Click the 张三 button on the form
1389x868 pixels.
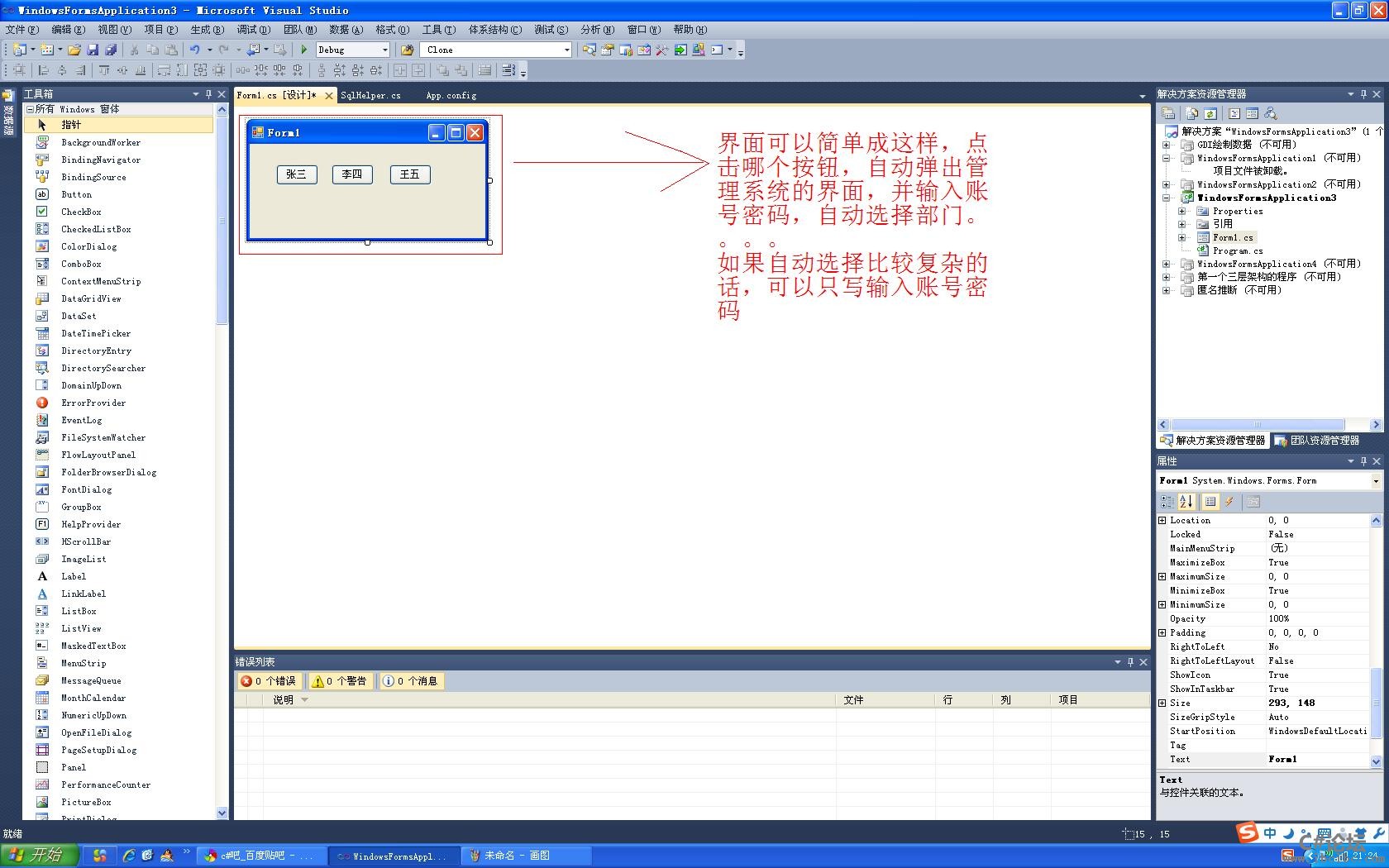296,174
